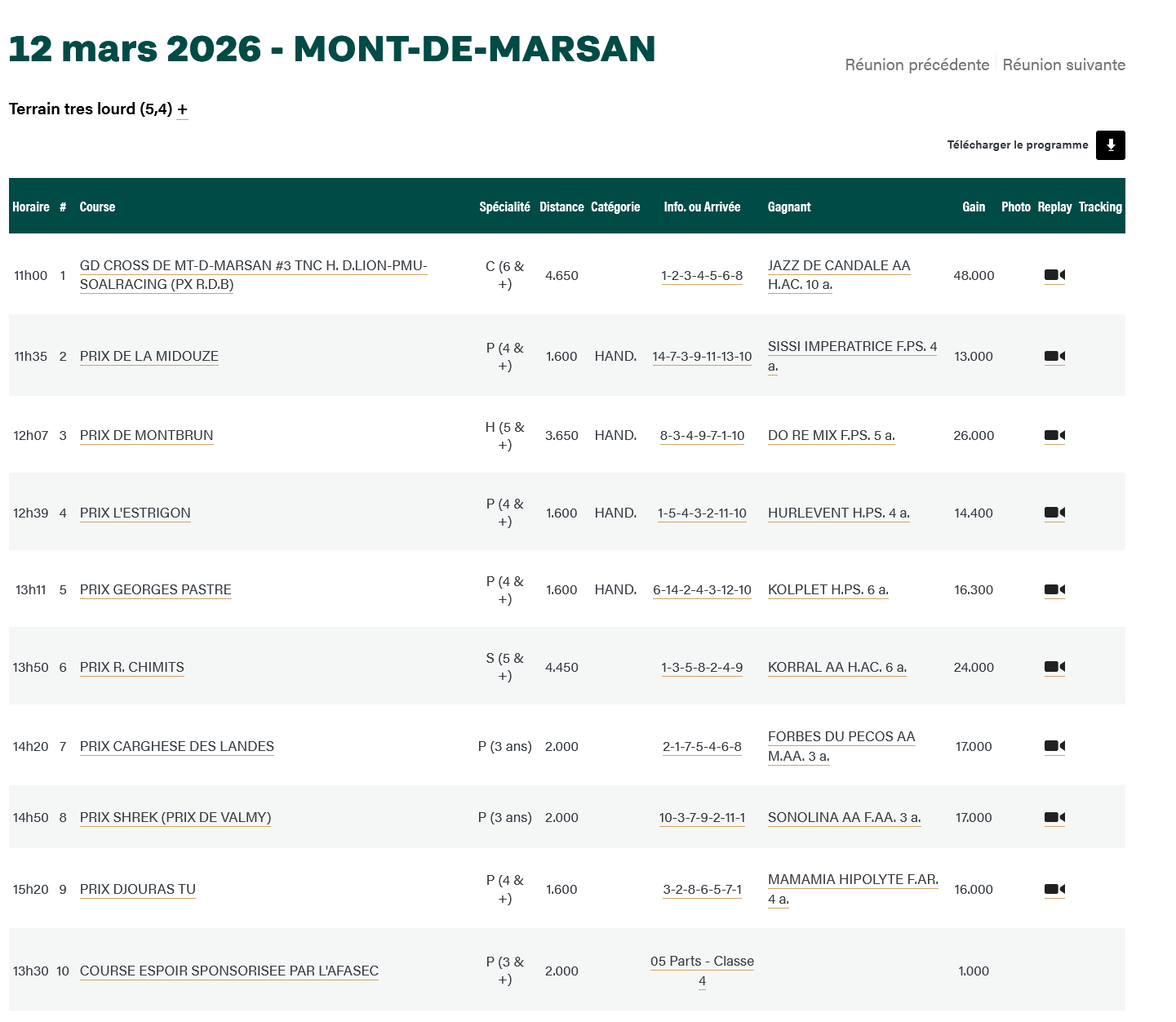Open PRIX SHREK replay video
Viewport: 1176px width, 1022px height.
(x=1054, y=817)
